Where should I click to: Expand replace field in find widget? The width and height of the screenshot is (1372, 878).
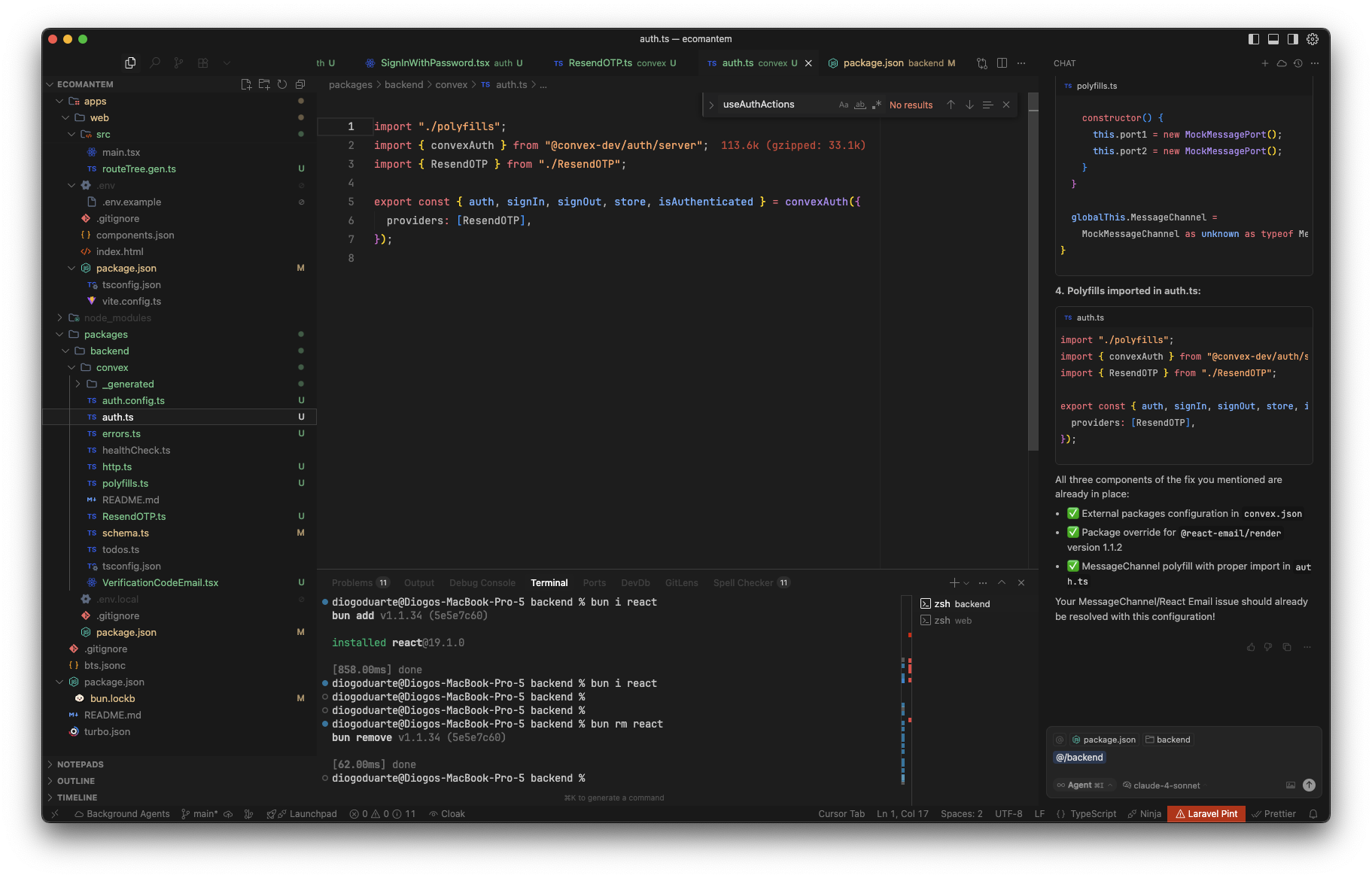711,105
